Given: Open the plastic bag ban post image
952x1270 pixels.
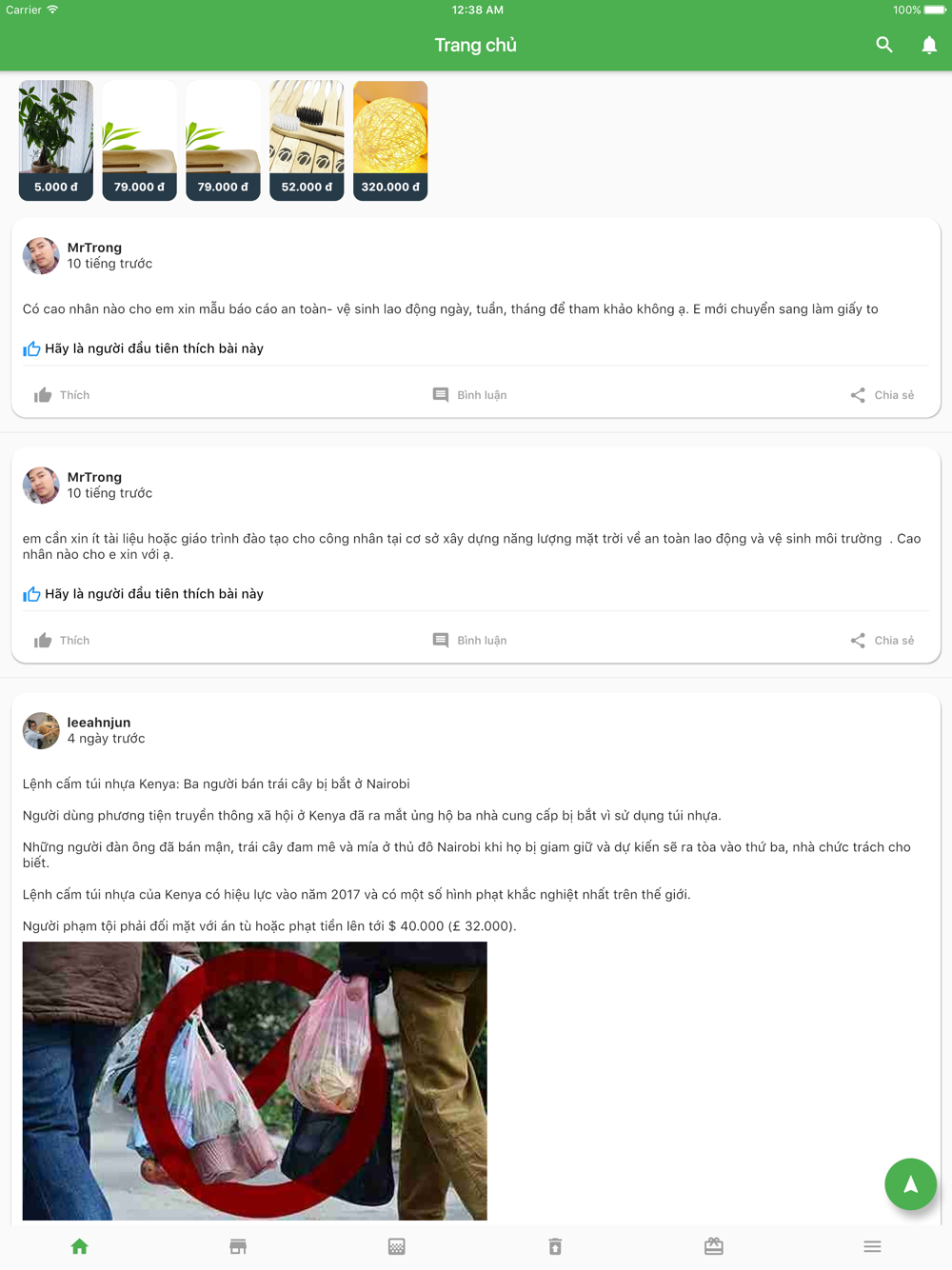Looking at the screenshot, I should pos(255,1081).
